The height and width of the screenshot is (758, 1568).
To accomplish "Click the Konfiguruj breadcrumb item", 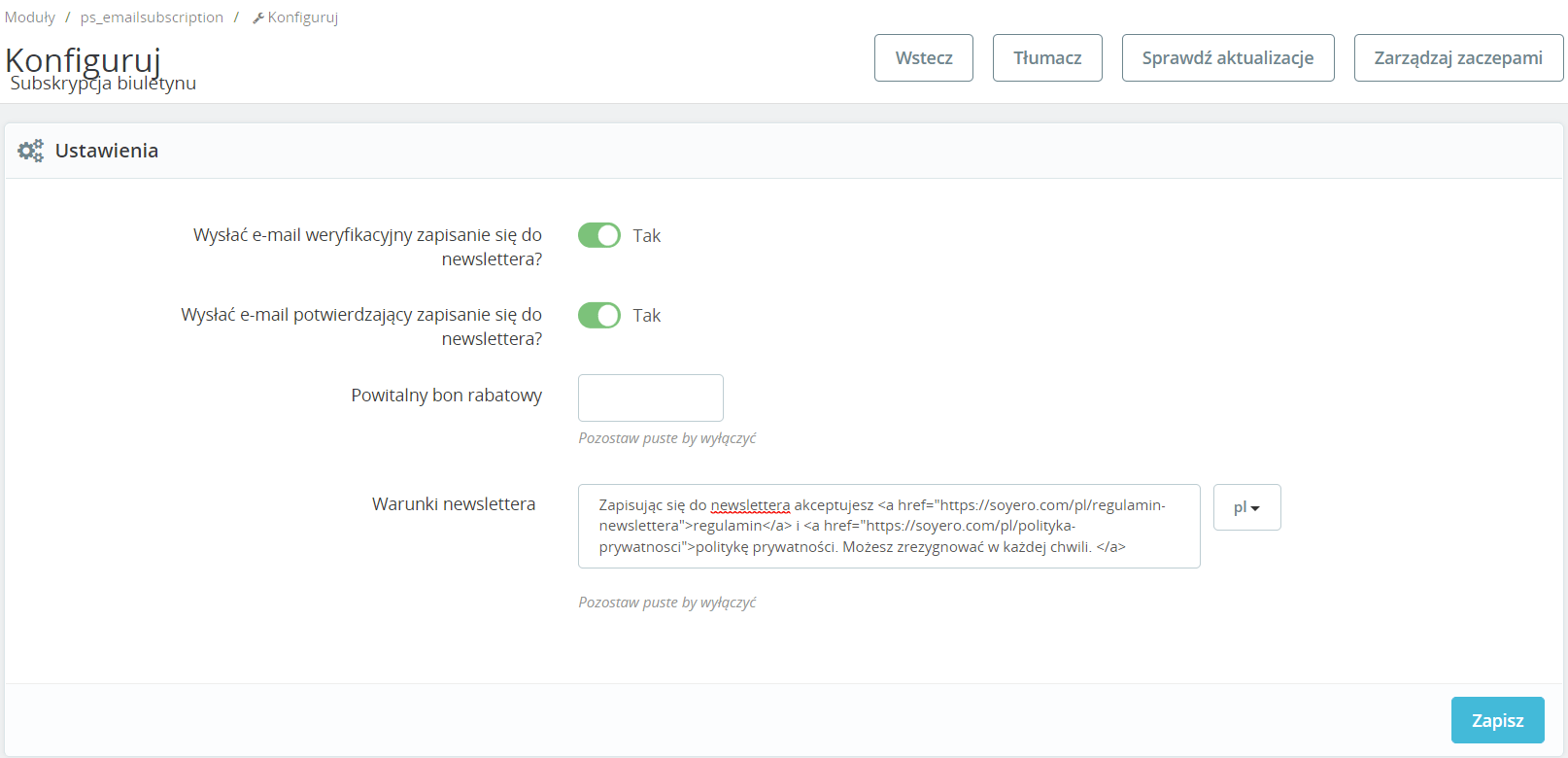I will [302, 17].
